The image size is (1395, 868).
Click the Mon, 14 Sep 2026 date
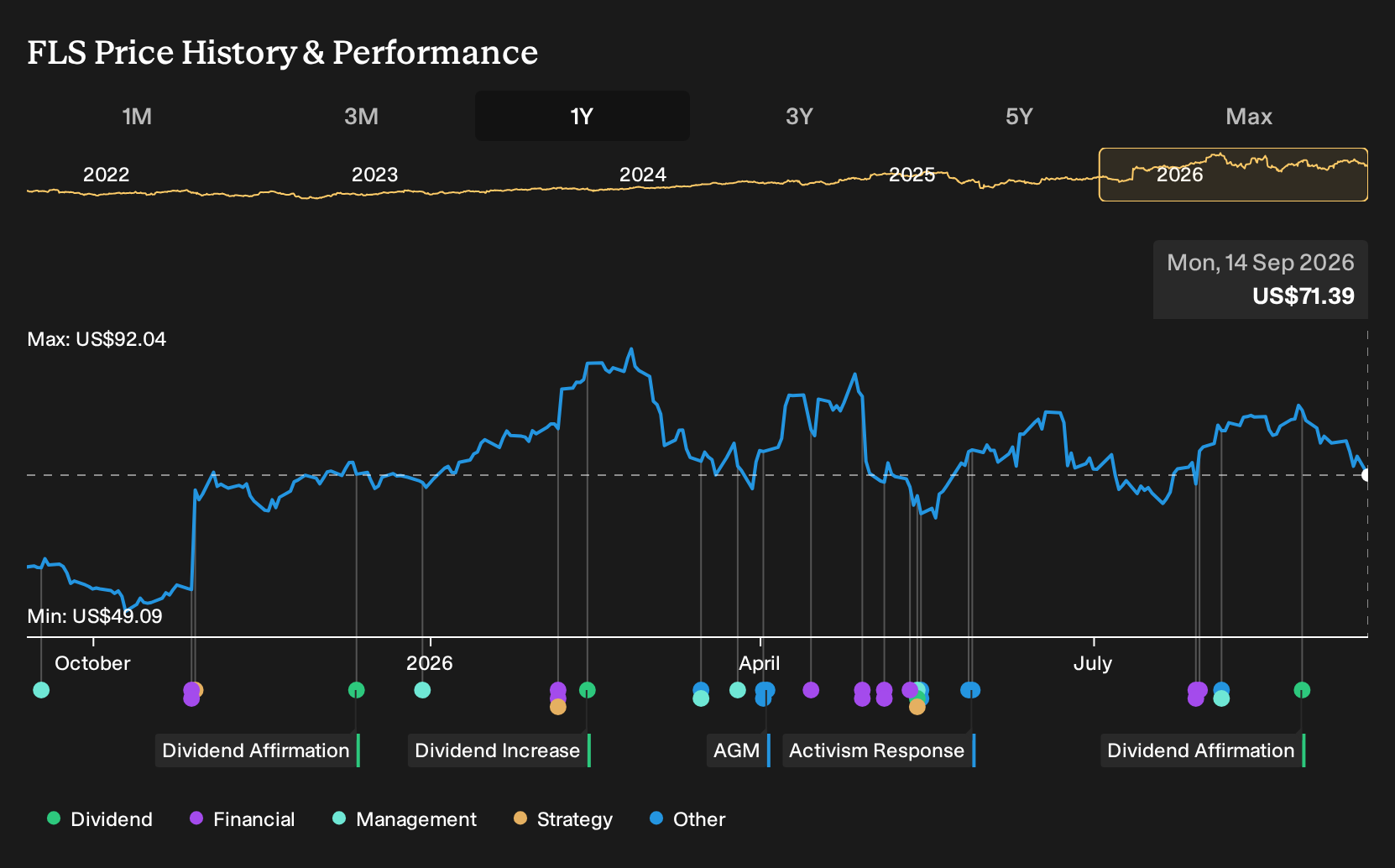pos(1260,263)
